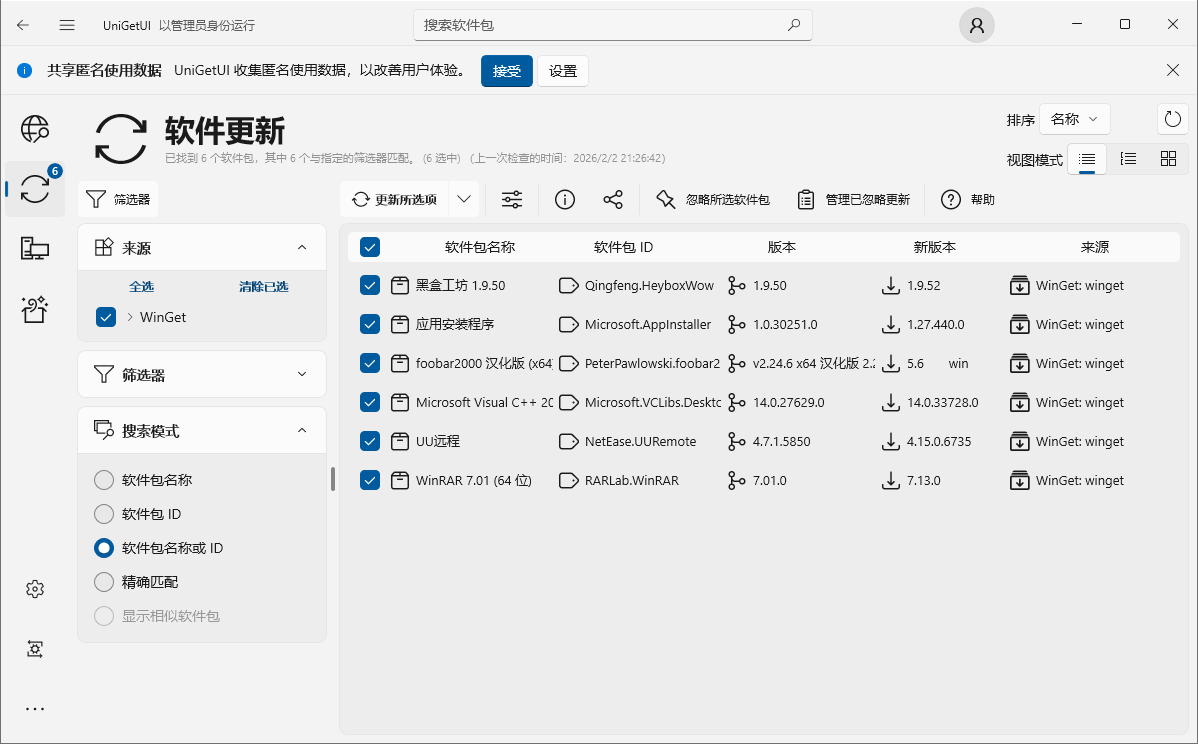Open the 排序 名称 sort dropdown
The image size is (1198, 744).
1074,119
